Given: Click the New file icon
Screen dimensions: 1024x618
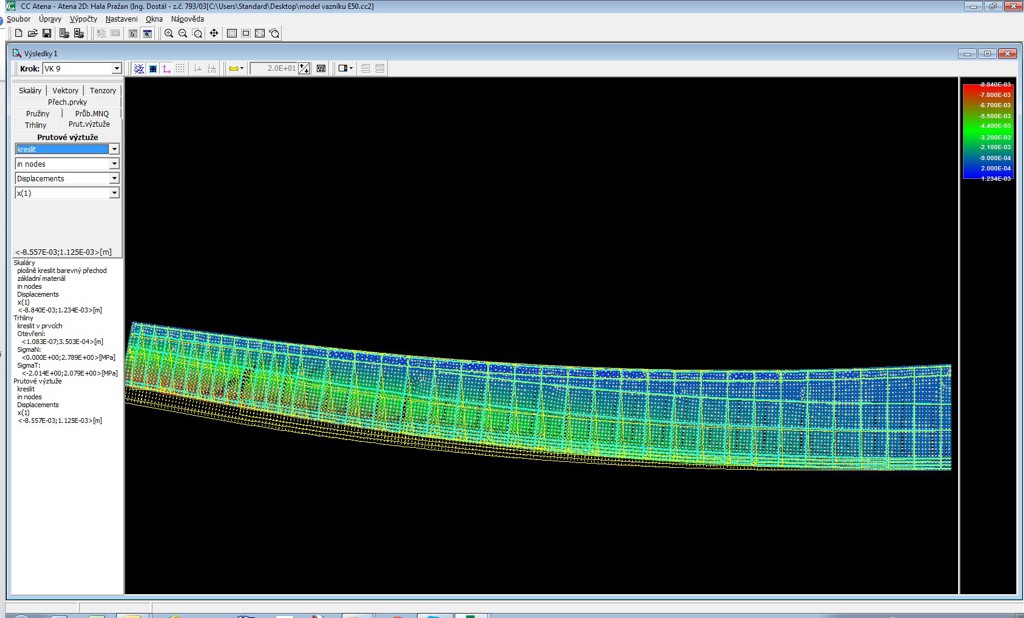Looking at the screenshot, I should (18, 33).
